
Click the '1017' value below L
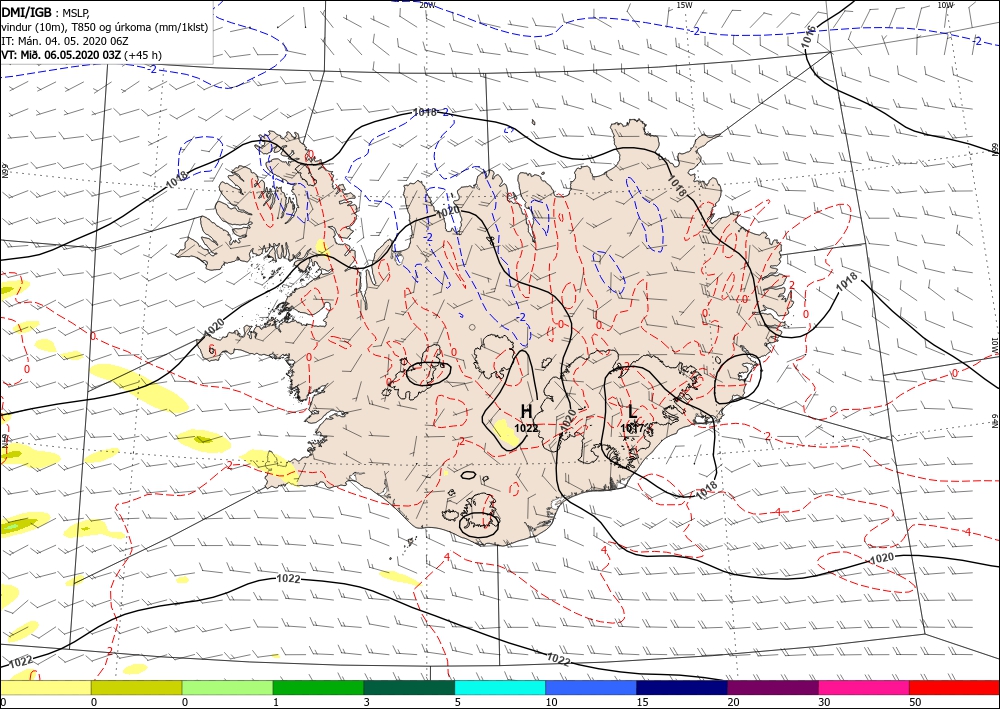pos(631,428)
